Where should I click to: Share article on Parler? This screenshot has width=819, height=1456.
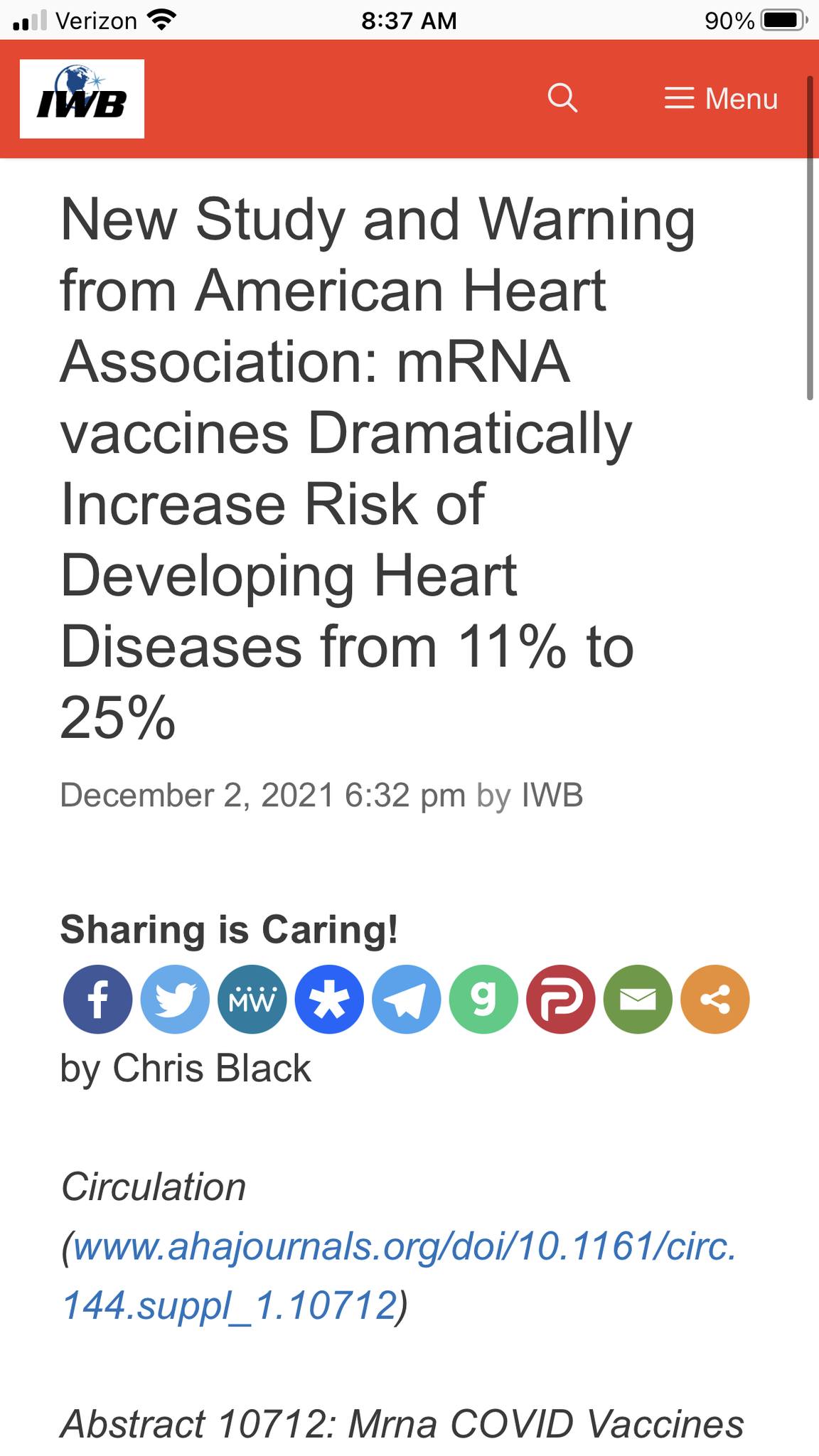pos(561,999)
